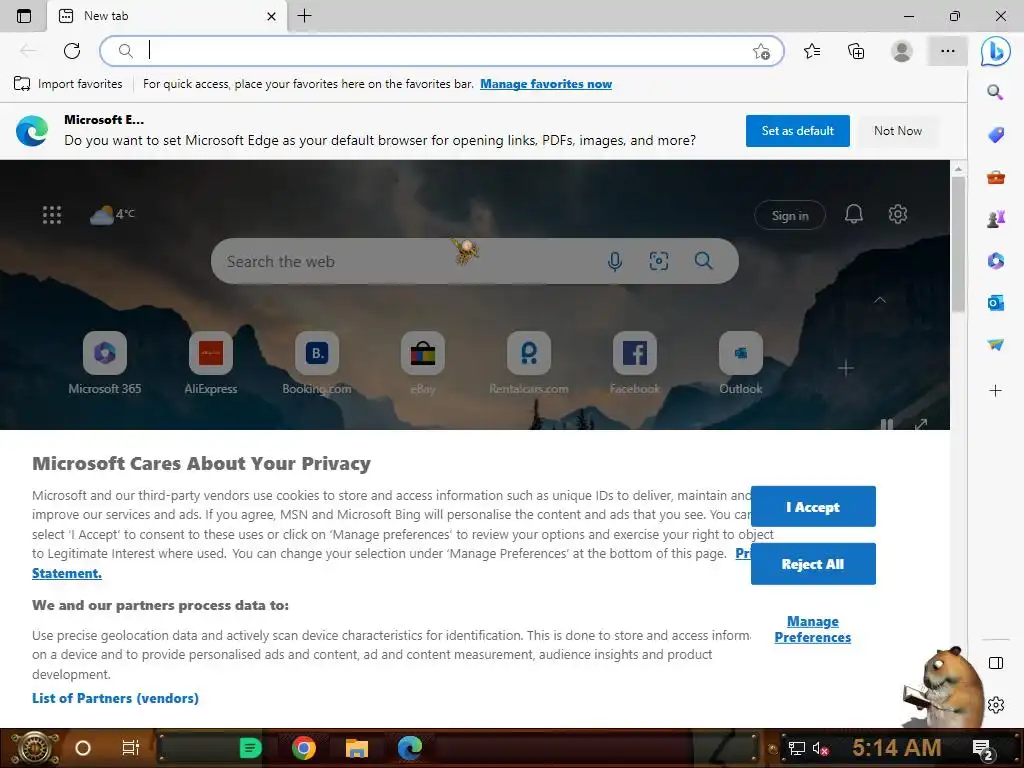Open sidebar Drop paper plane icon
Viewport: 1024px width, 768px height.
(x=995, y=344)
